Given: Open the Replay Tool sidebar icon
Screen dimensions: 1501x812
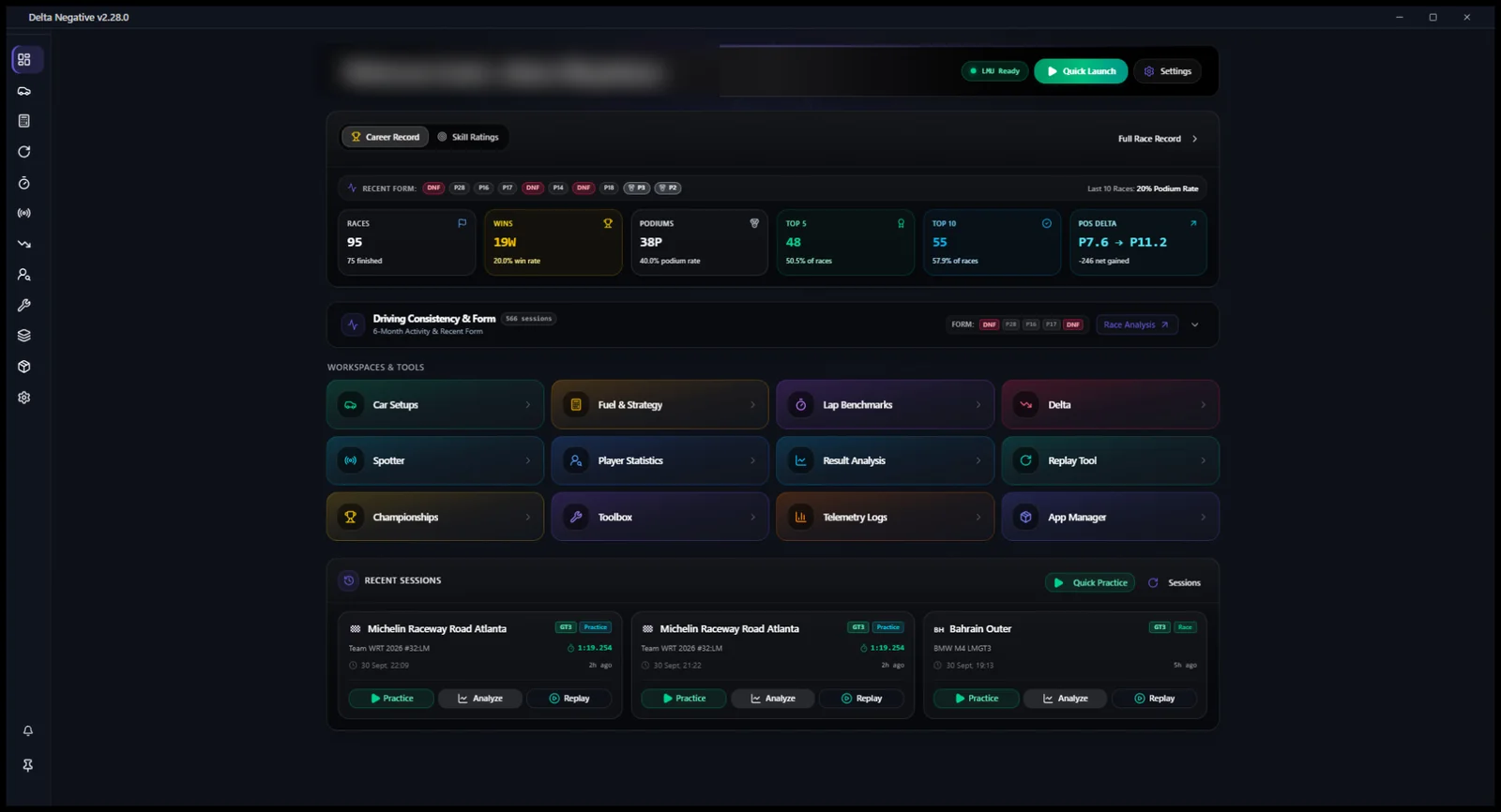Looking at the screenshot, I should [x=24, y=152].
